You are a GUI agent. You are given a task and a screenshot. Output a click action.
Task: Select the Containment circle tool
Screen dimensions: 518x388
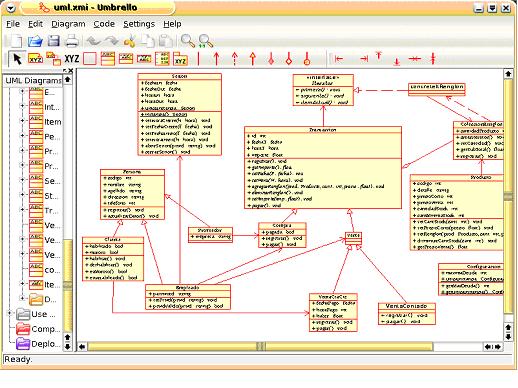pyautogui.click(x=307, y=59)
